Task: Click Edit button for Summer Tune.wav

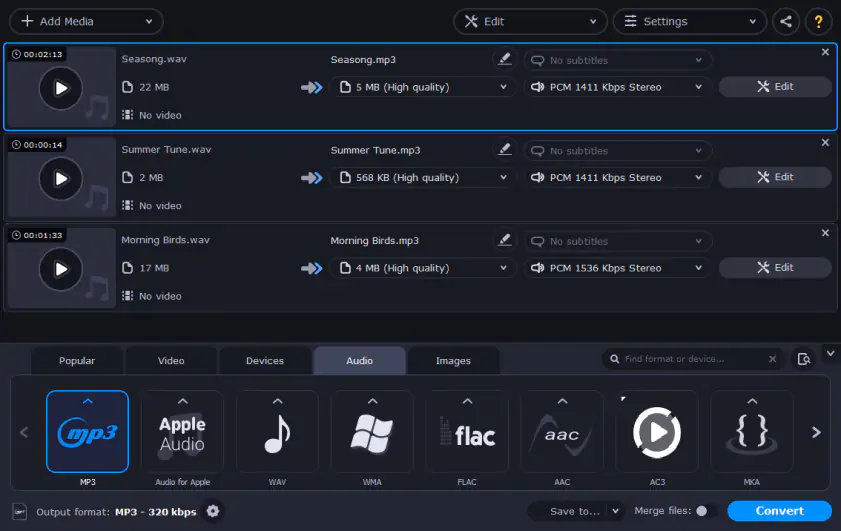Action: [x=775, y=177]
